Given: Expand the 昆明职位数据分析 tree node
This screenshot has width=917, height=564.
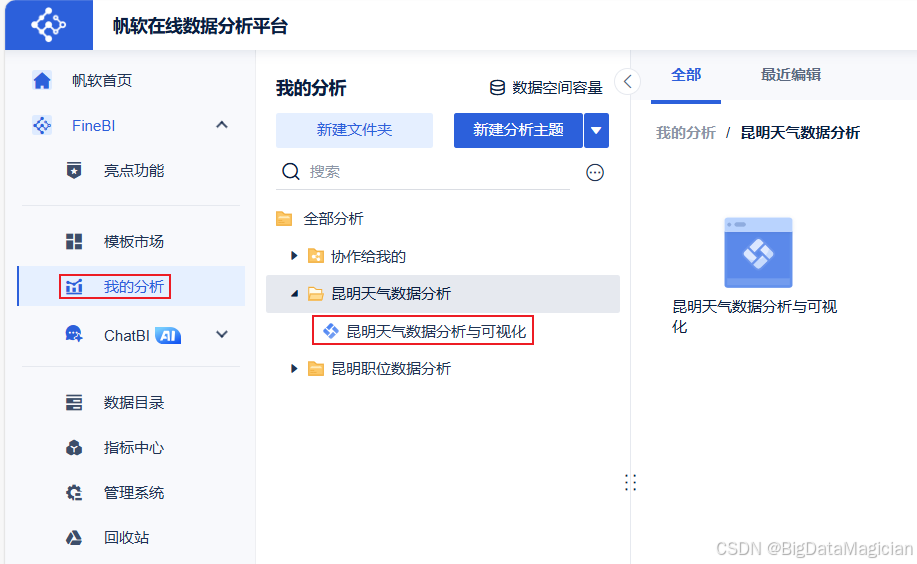Looking at the screenshot, I should [x=294, y=369].
